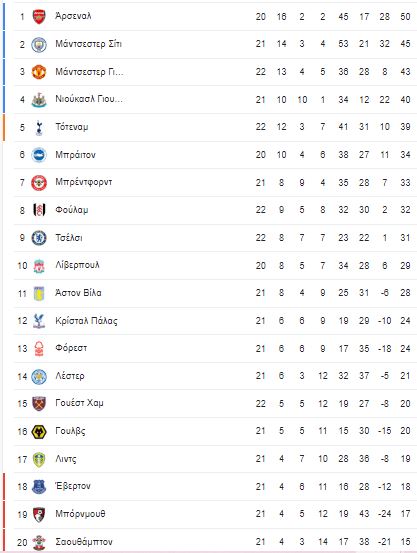Click the Brentford crest icon
This screenshot has width=417, height=553.
click(x=39, y=183)
